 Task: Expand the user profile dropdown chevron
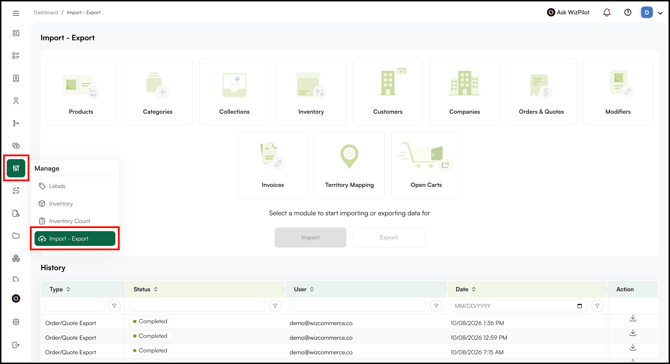click(660, 13)
